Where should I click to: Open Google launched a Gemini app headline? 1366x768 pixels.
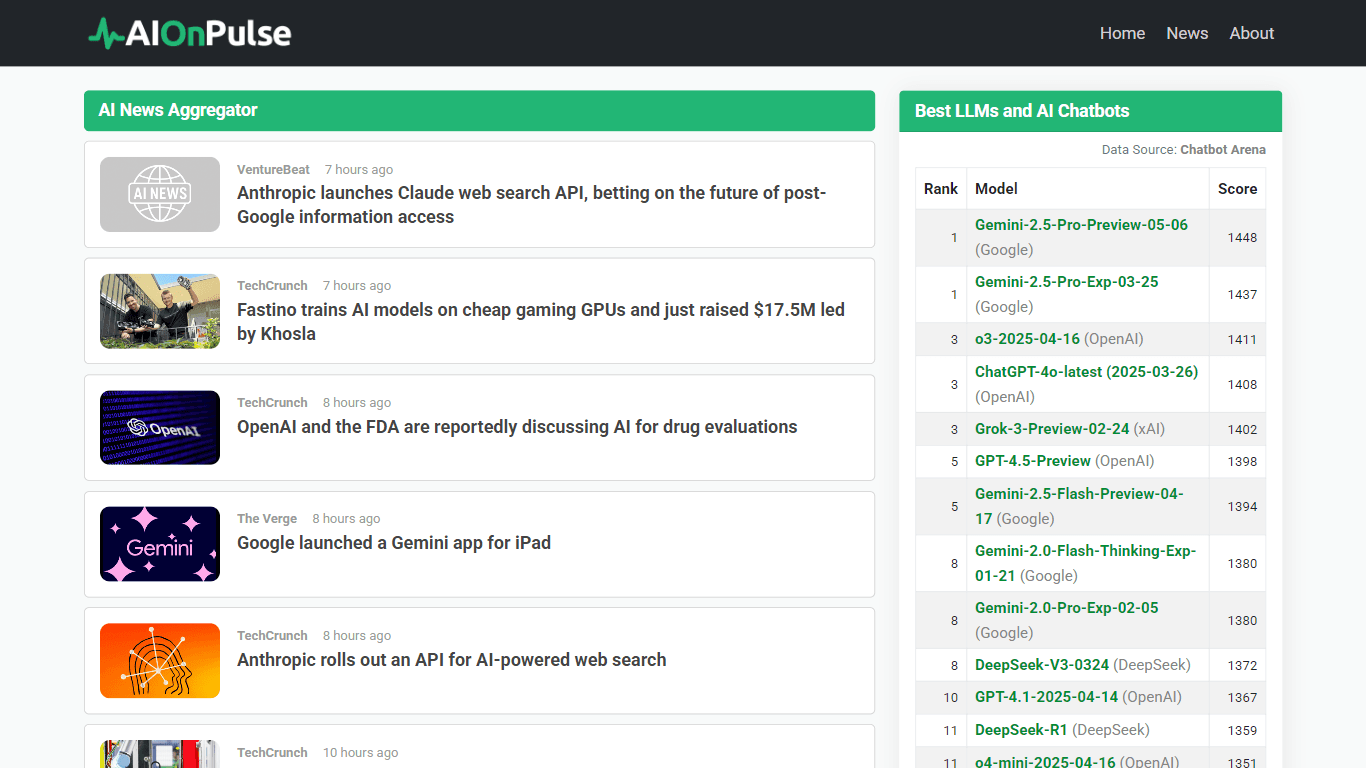coord(394,543)
